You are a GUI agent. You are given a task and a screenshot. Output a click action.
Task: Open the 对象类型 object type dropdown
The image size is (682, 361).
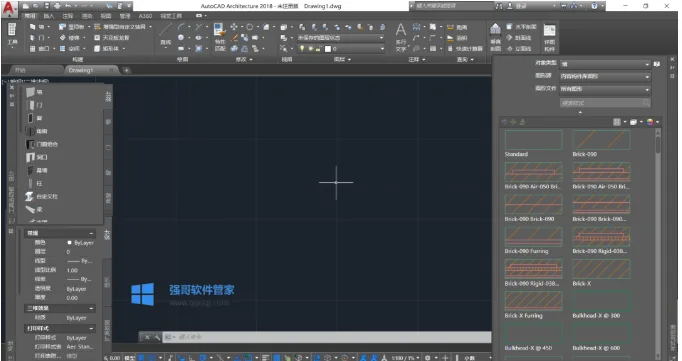(x=605, y=64)
